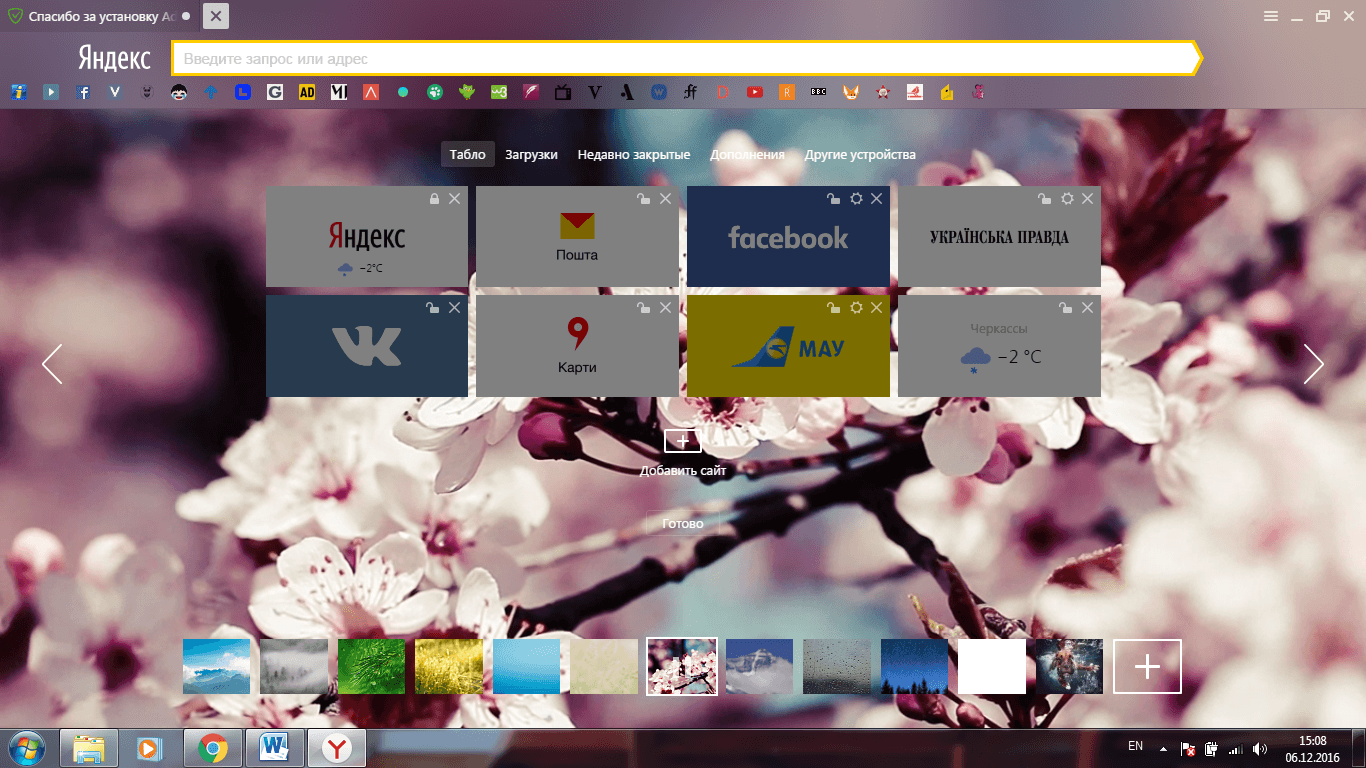Open the blue upward arrow bookmark
The image size is (1366, 768).
click(x=211, y=92)
